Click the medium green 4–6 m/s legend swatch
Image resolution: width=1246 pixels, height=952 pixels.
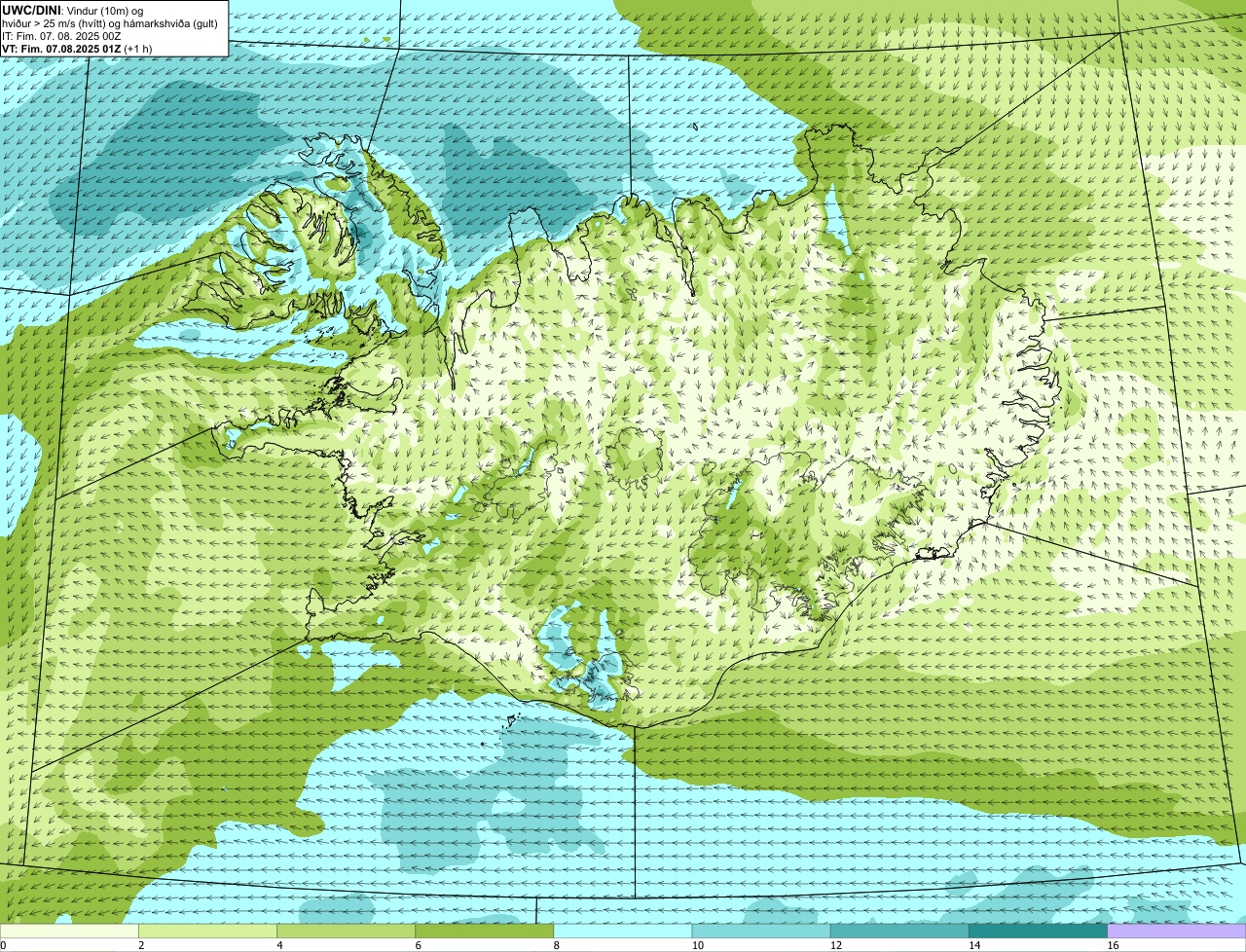pyautogui.click(x=346, y=931)
